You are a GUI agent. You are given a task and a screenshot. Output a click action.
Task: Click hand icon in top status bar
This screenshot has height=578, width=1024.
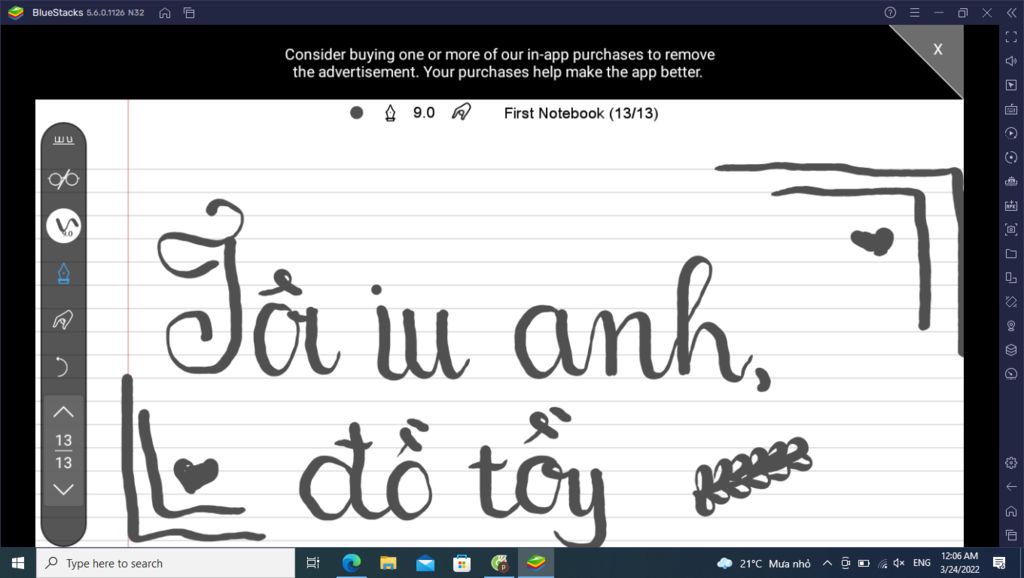pos(461,112)
